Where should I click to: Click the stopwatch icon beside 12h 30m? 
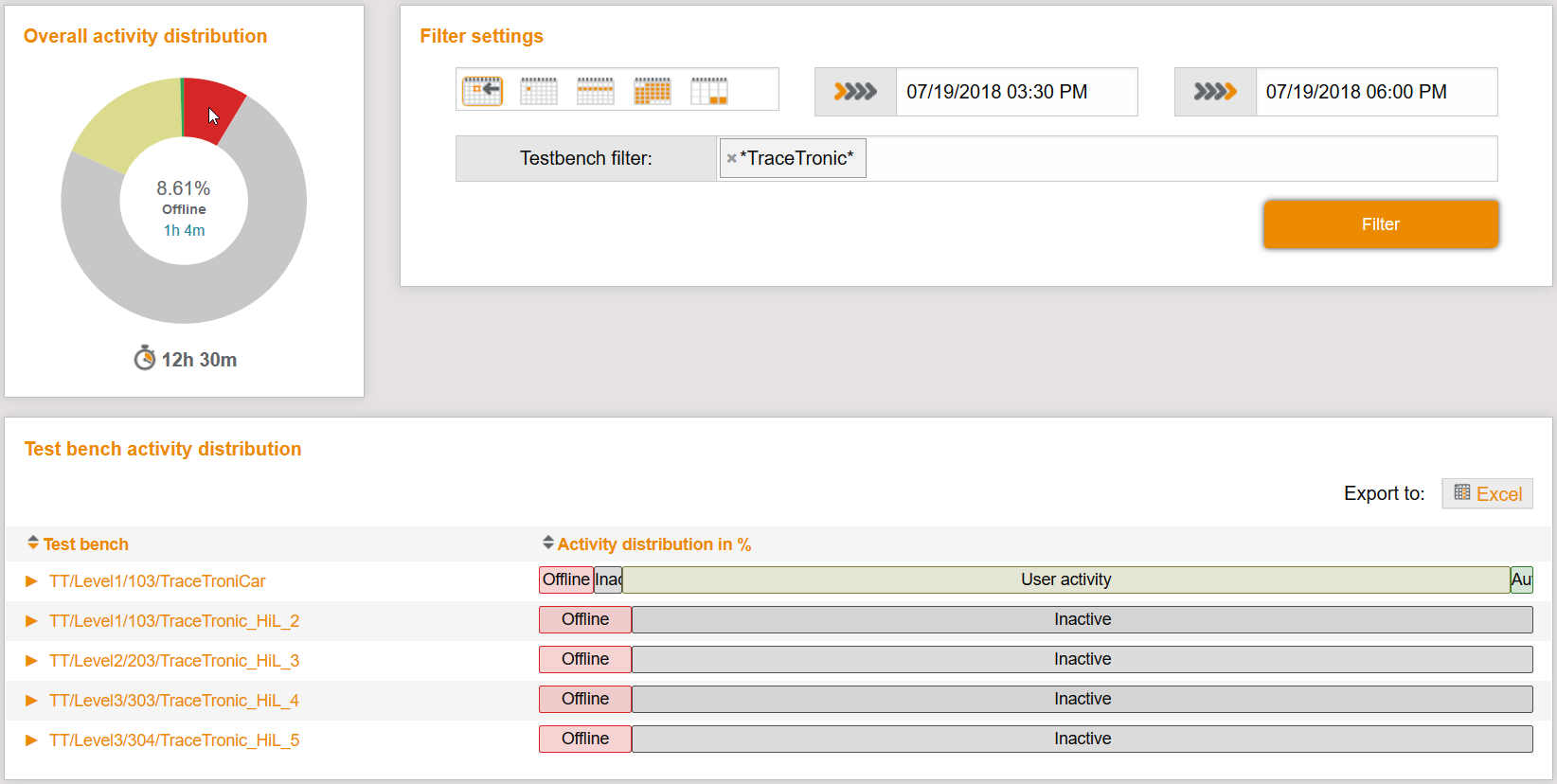144,359
